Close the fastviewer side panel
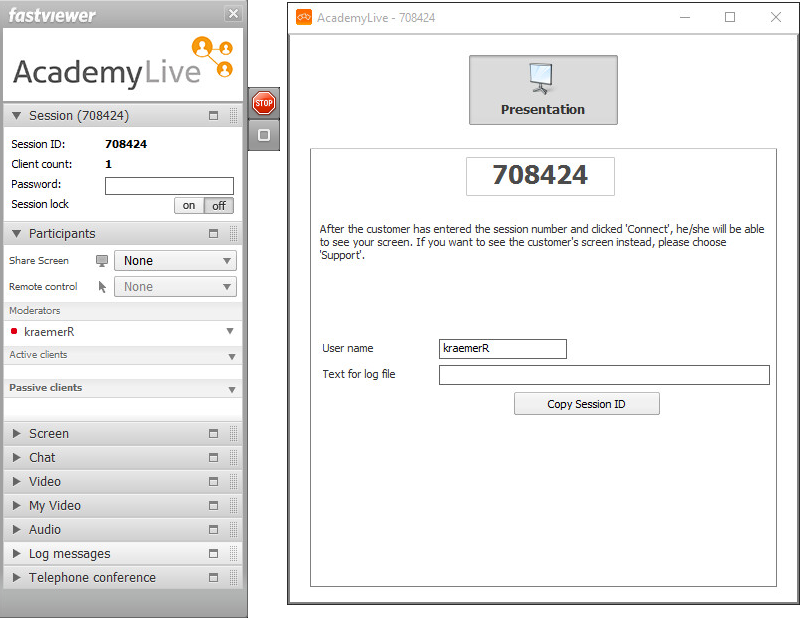 pyautogui.click(x=233, y=13)
